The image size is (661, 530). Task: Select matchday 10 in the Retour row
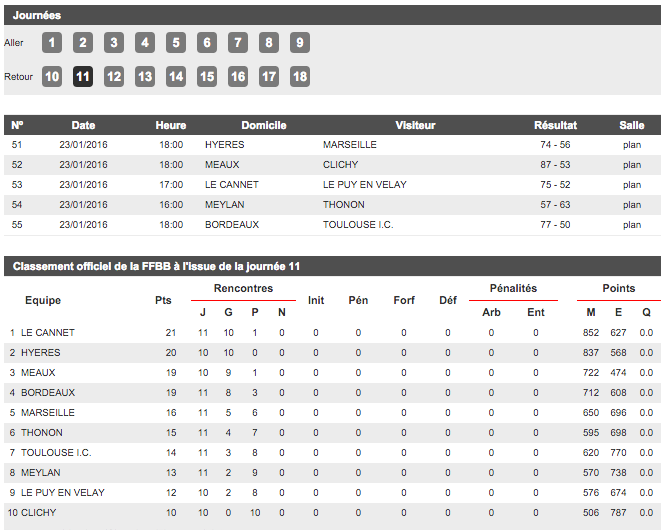pyautogui.click(x=52, y=77)
